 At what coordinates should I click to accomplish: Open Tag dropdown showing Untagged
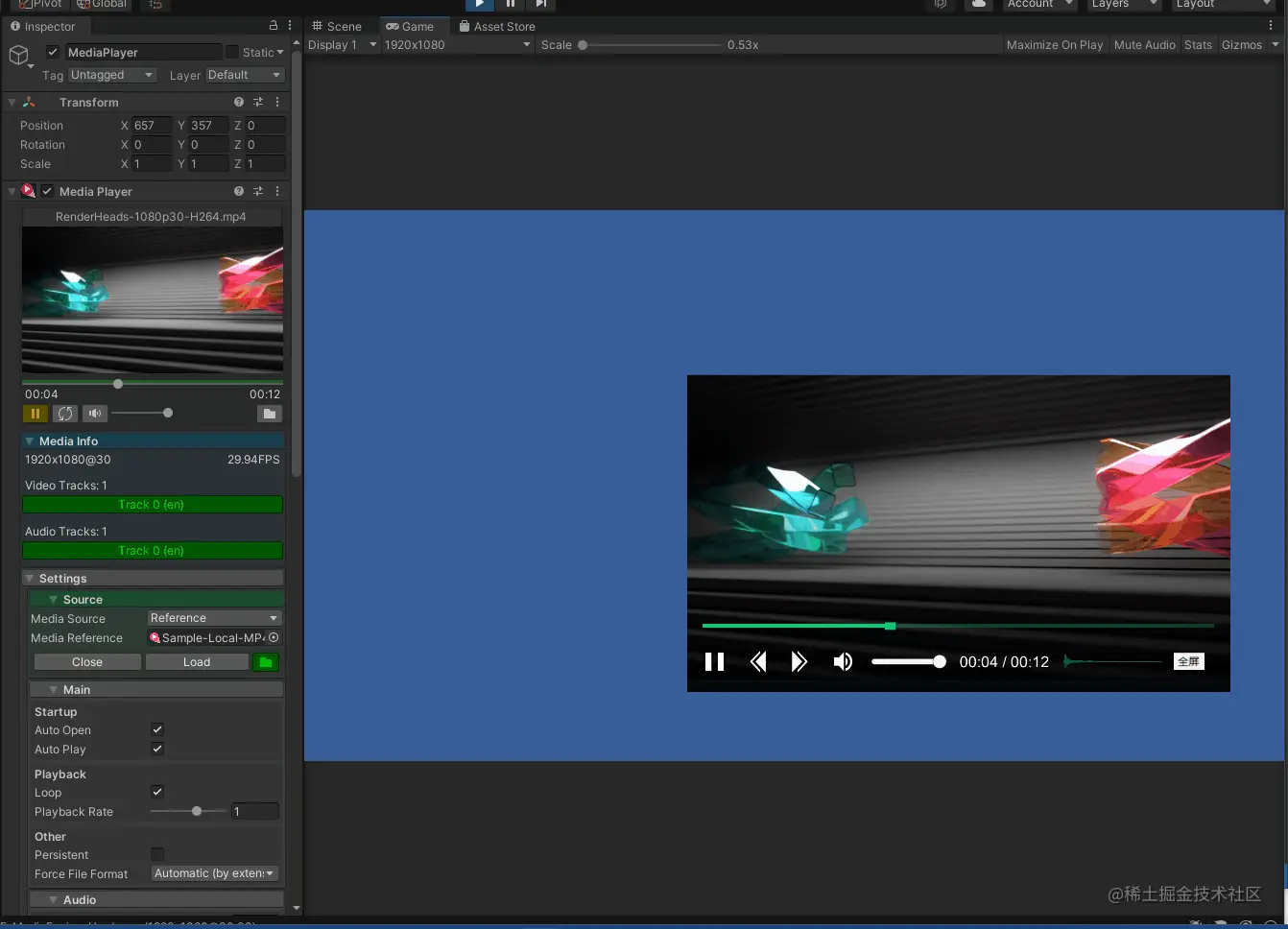[x=111, y=75]
